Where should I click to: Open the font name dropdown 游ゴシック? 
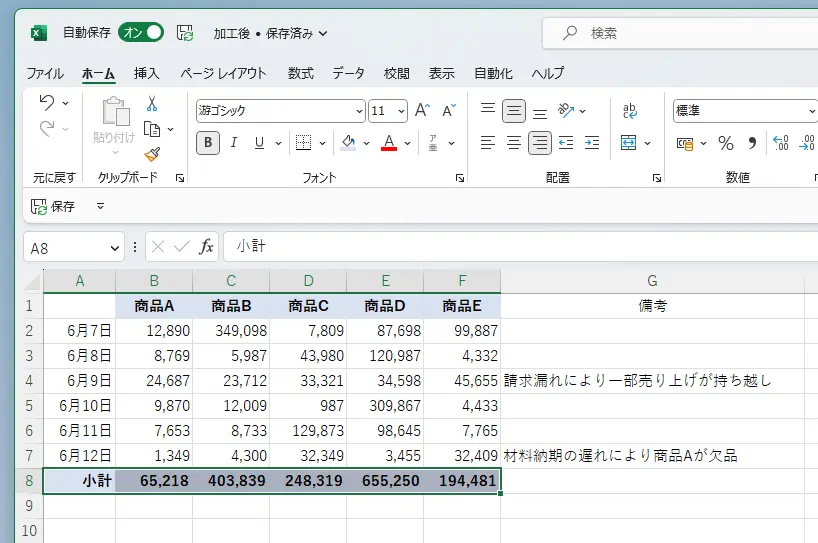pyautogui.click(x=280, y=111)
